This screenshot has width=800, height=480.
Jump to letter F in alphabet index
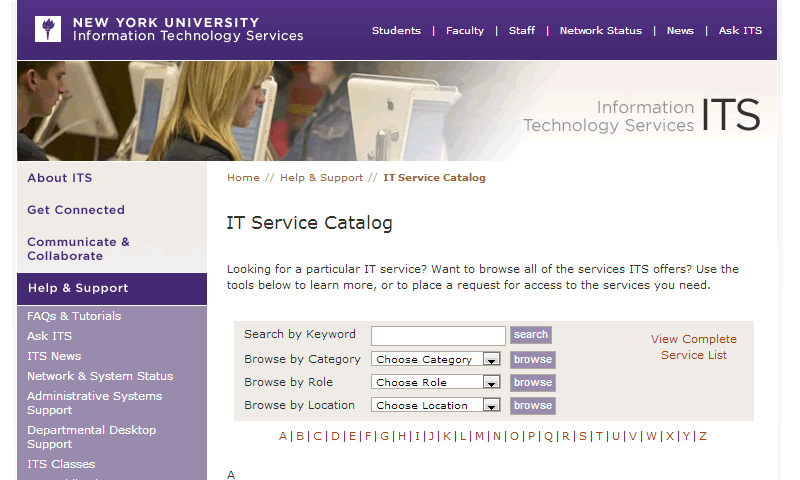(x=368, y=436)
